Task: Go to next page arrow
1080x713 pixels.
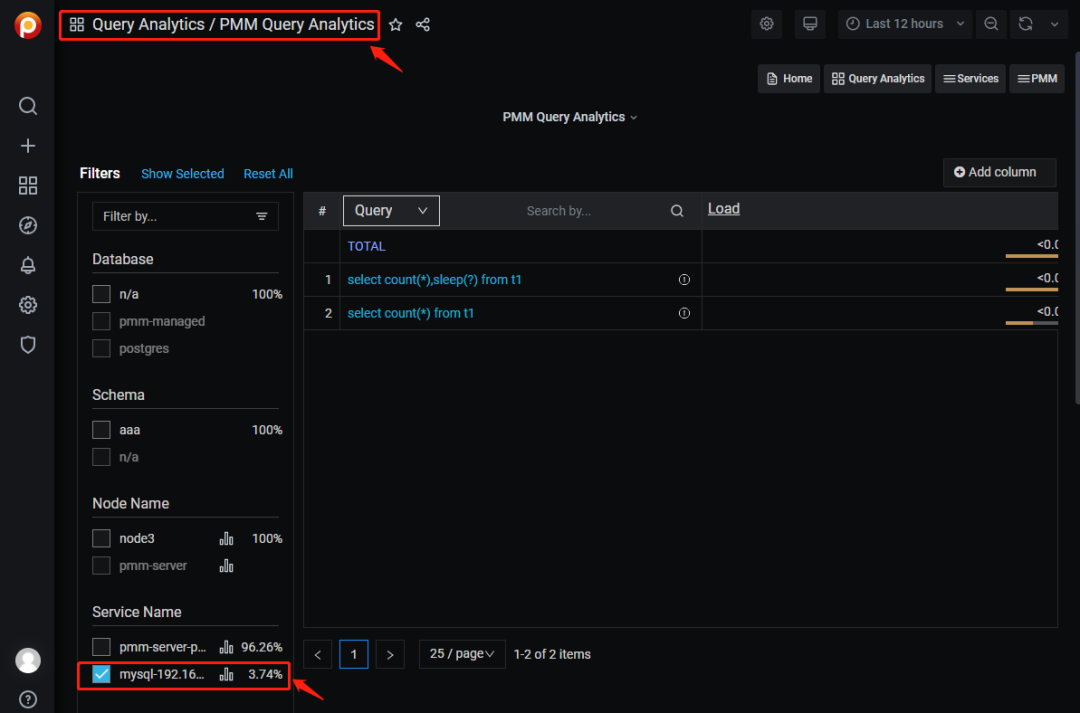Action: pyautogui.click(x=390, y=654)
